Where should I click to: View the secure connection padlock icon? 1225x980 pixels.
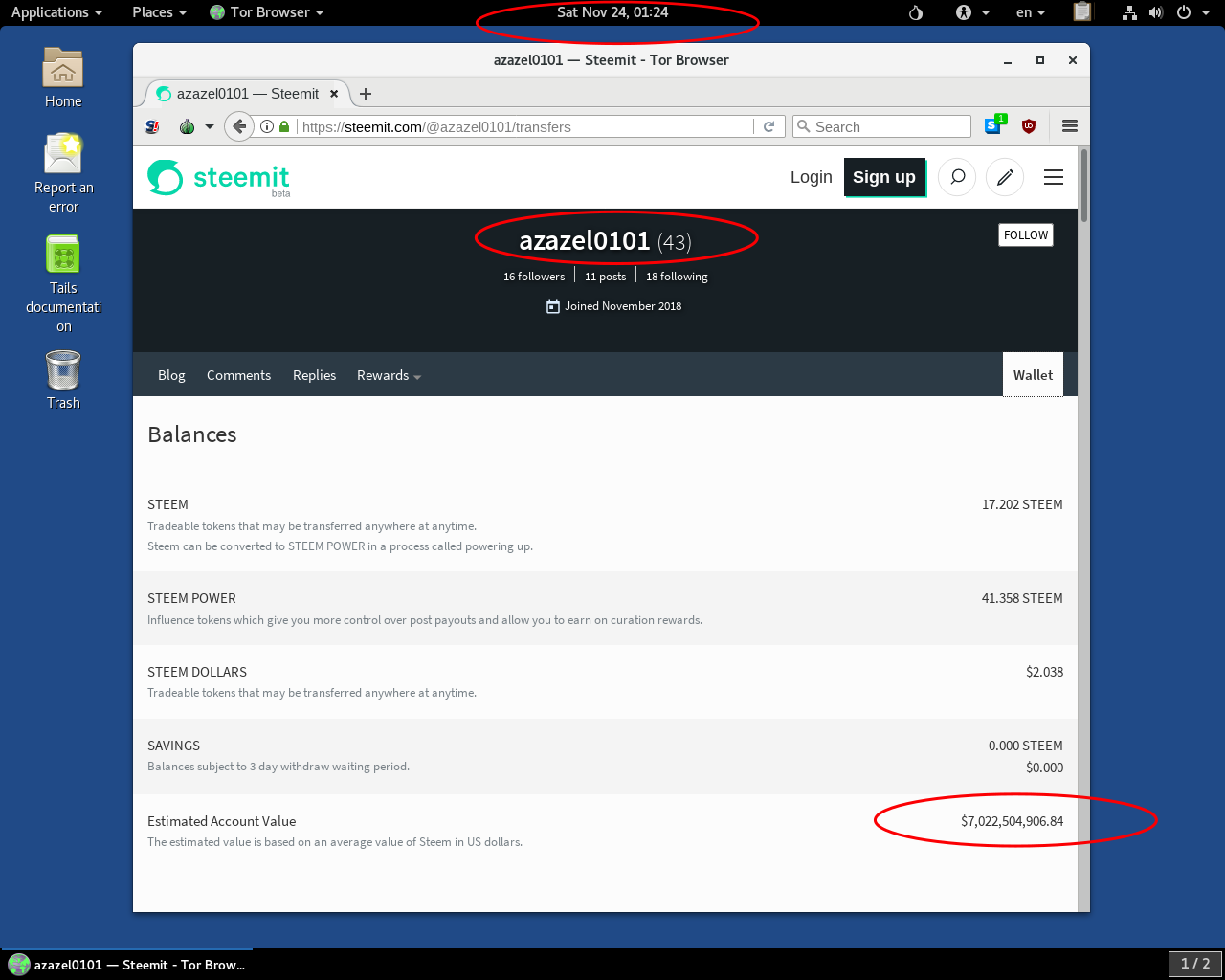[x=284, y=126]
